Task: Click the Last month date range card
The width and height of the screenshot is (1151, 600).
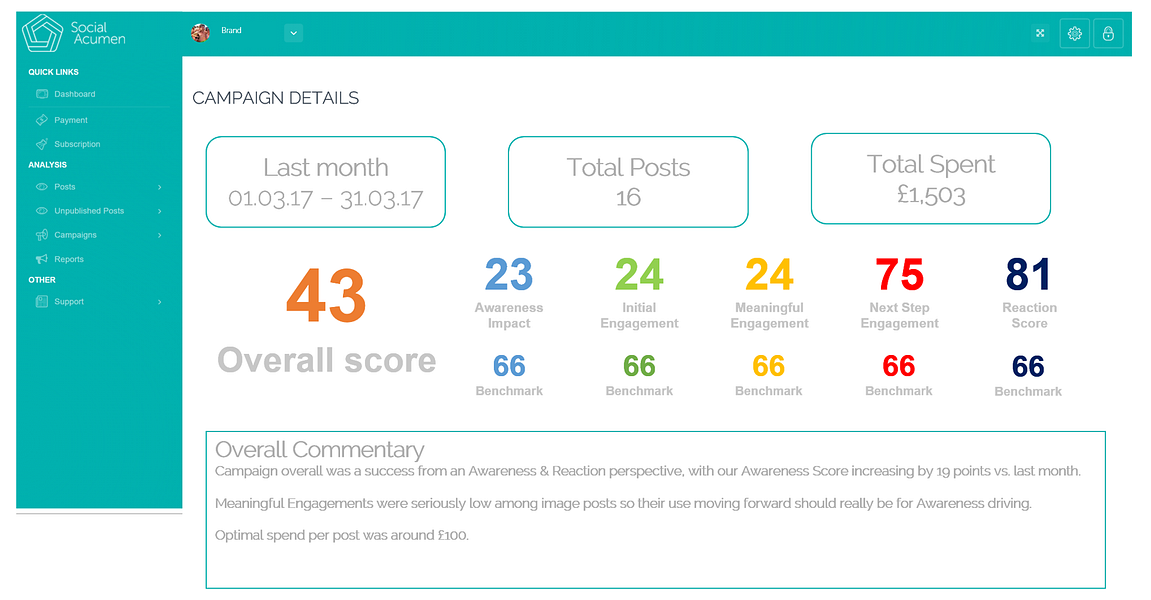Action: click(x=326, y=182)
